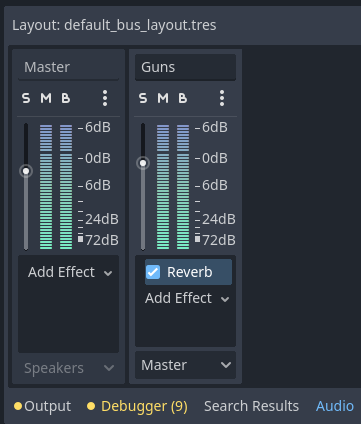Open the Speakers output dropdown
Image resolution: width=361 pixels, height=424 pixels.
pos(69,368)
